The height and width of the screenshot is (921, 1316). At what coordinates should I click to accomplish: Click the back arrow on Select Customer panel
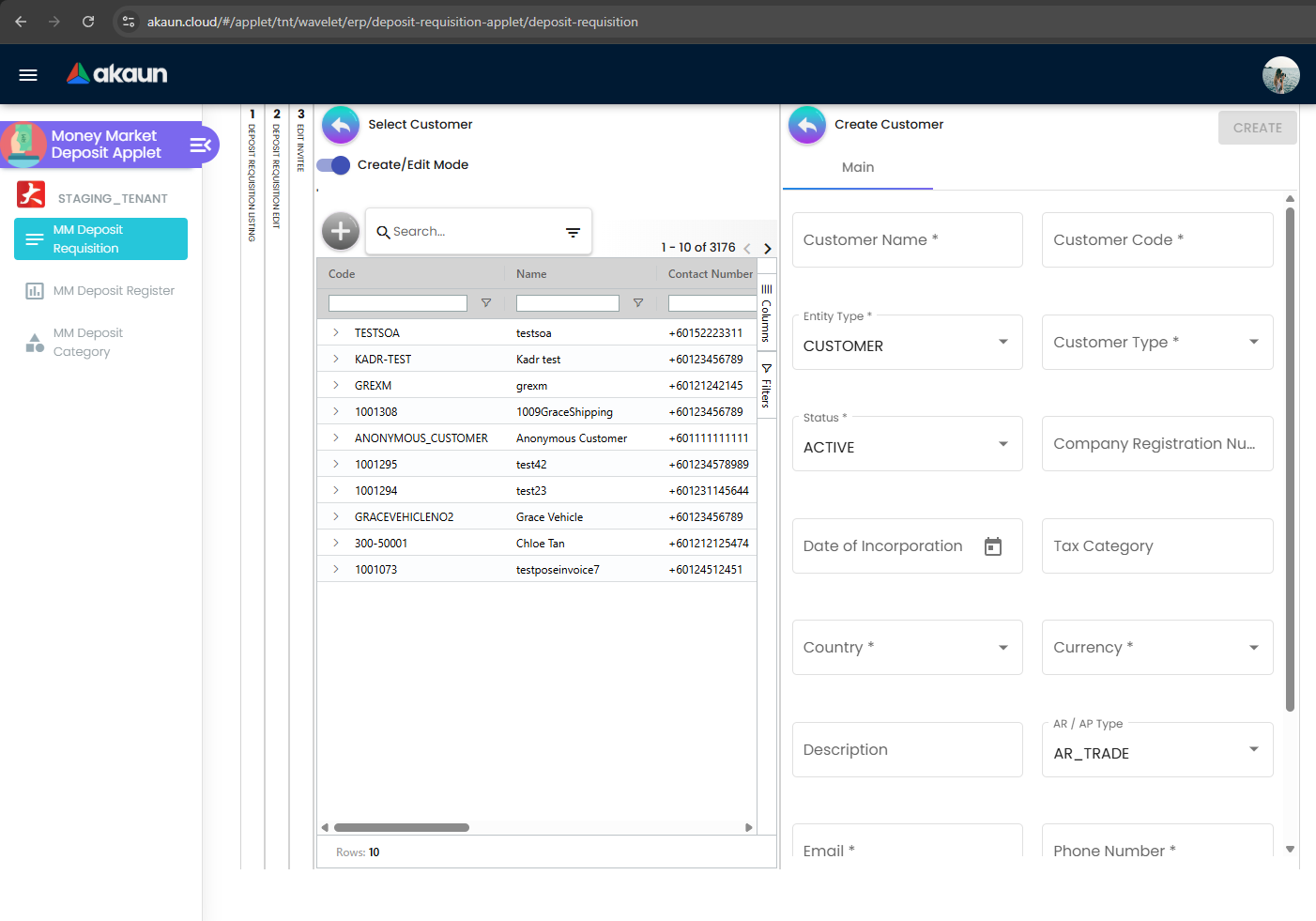[340, 124]
